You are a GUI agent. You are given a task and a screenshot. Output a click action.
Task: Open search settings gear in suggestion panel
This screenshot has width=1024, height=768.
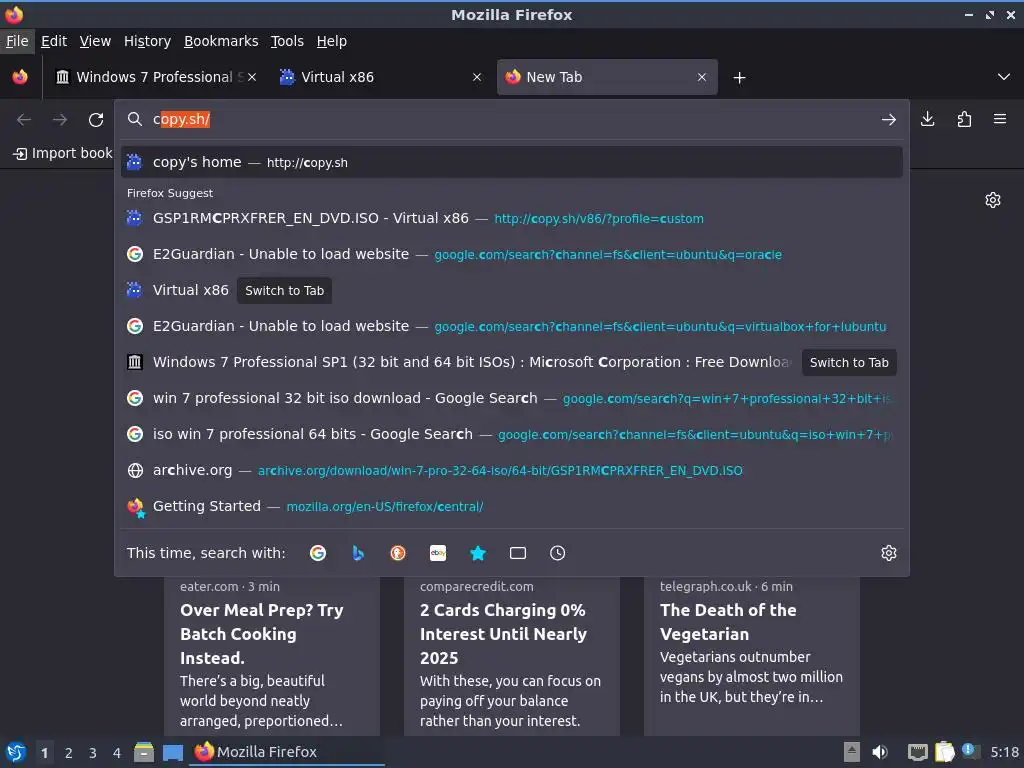pos(889,553)
